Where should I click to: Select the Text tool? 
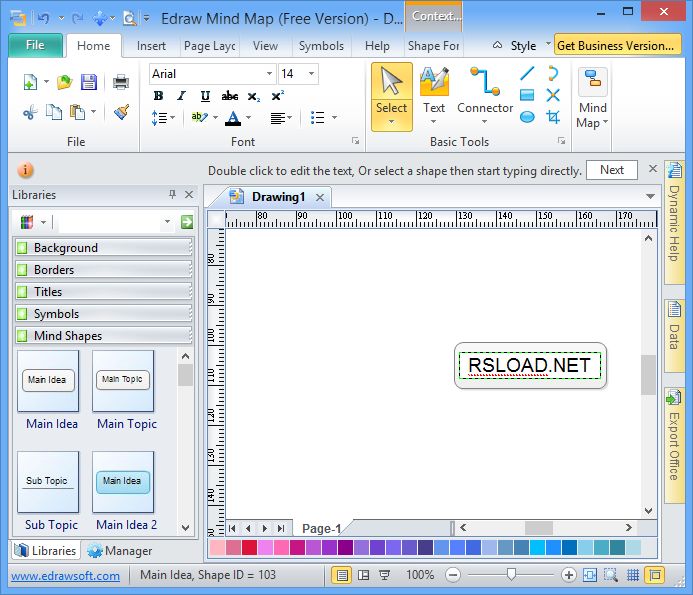point(434,97)
